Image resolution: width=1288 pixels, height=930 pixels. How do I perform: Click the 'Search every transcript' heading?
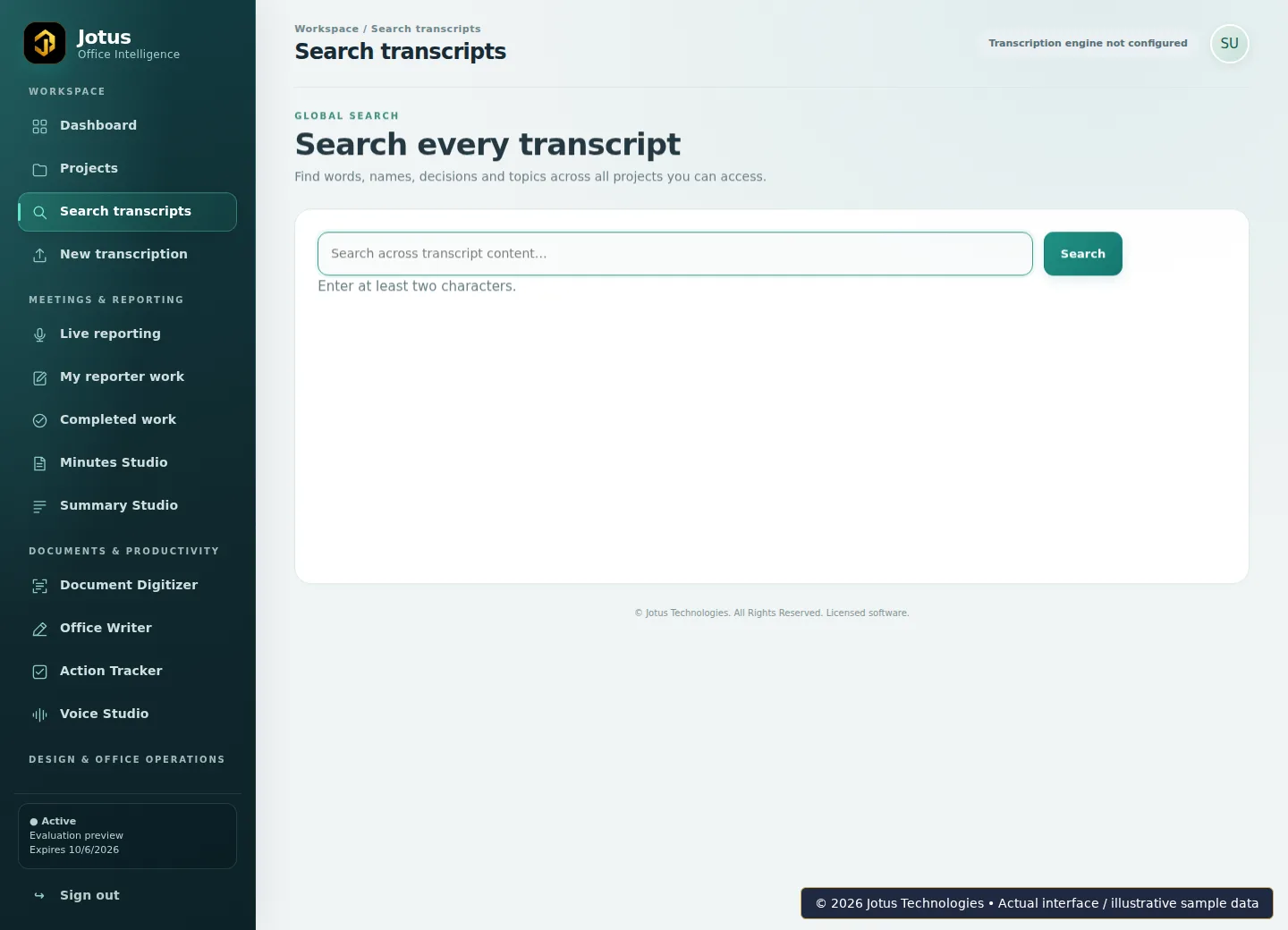[487, 144]
